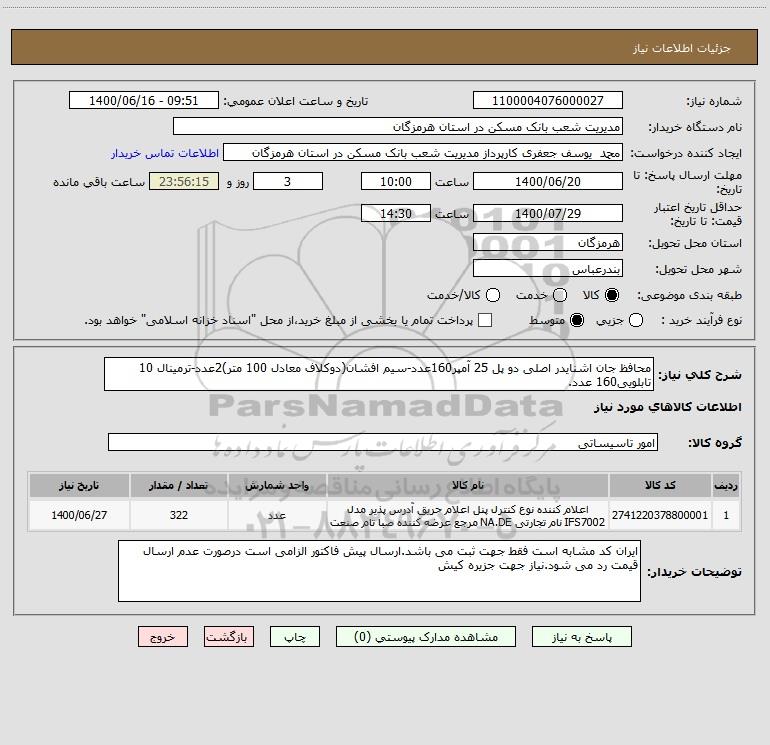
Task: Click row number cell 1
Action: coord(726,515)
